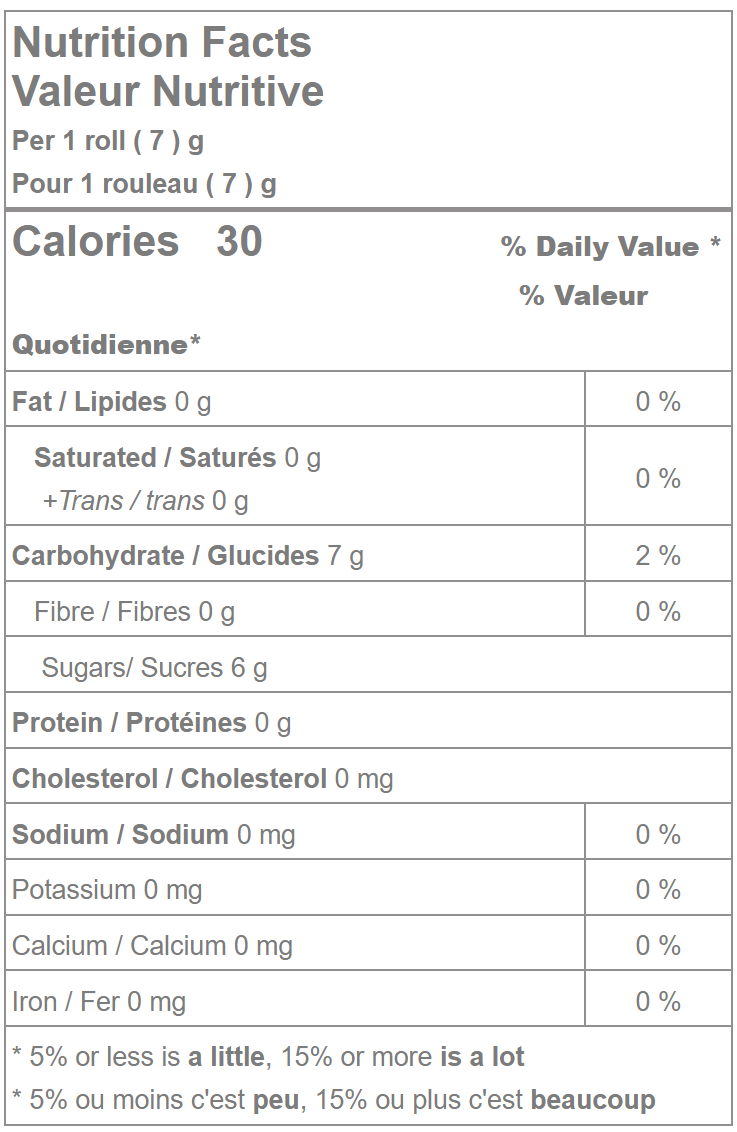
Task: Click the Valeur Nutritive heading
Action: coord(168,91)
